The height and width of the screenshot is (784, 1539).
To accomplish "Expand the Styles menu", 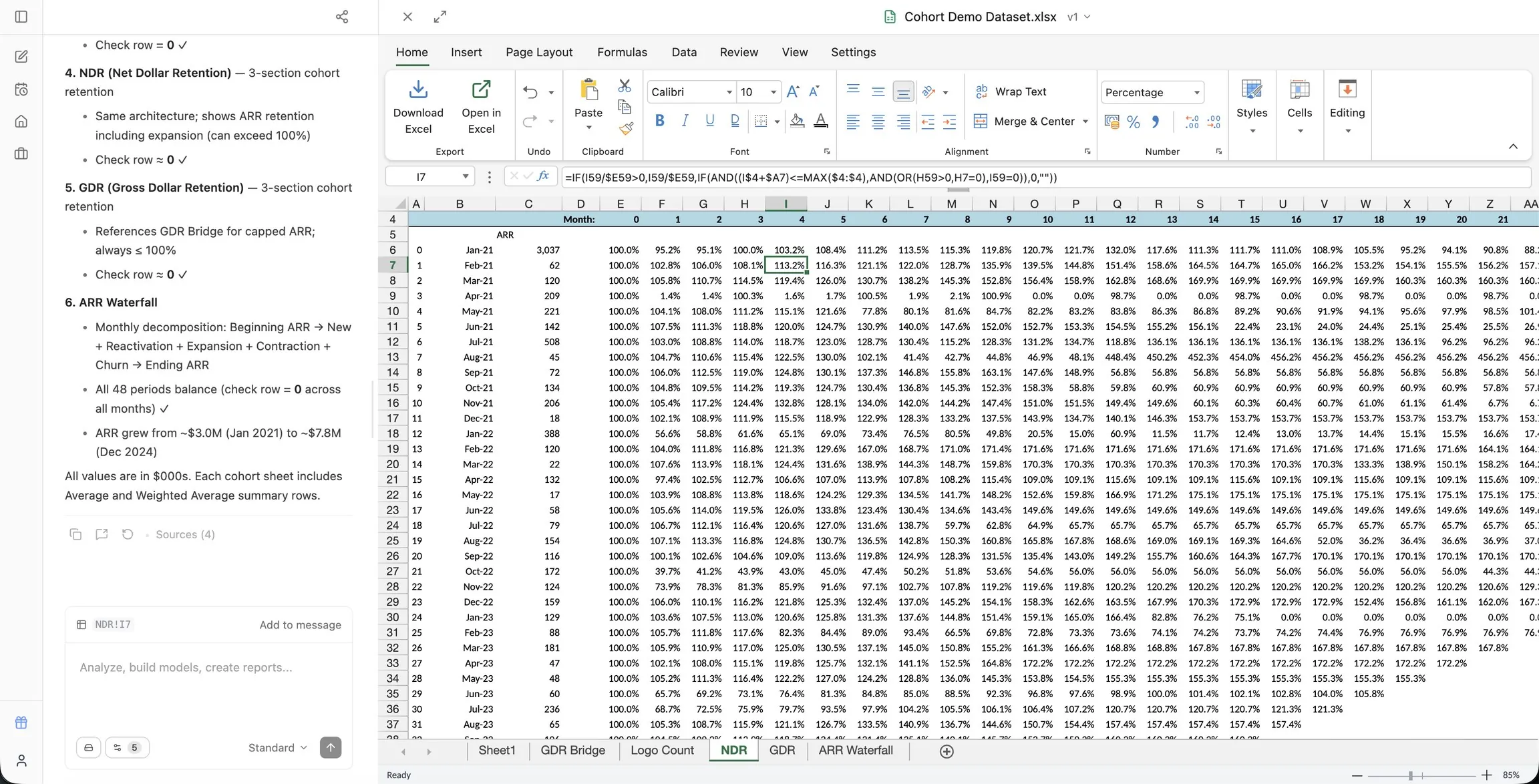I will click(x=1252, y=107).
